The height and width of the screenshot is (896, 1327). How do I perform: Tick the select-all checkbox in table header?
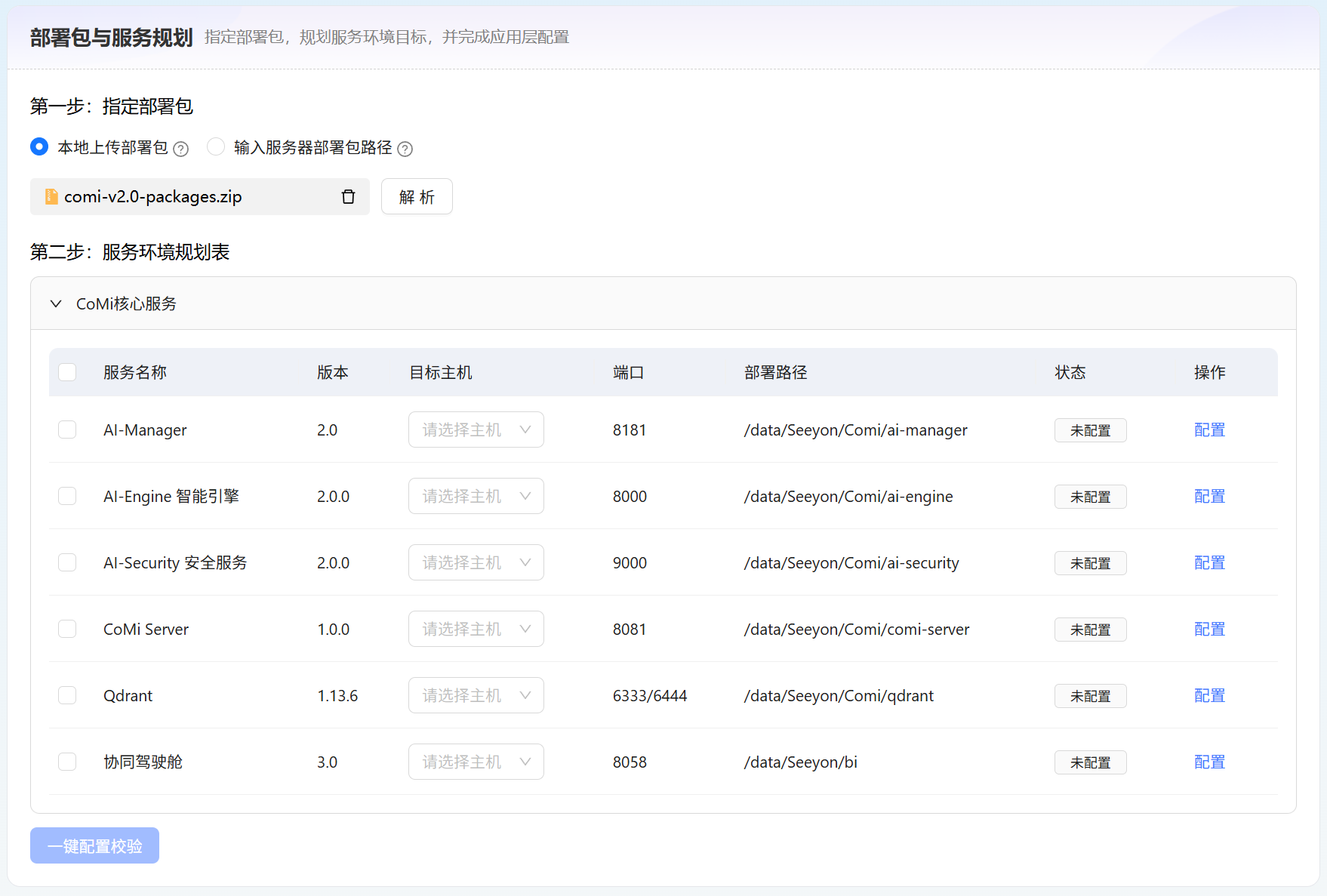(x=67, y=372)
